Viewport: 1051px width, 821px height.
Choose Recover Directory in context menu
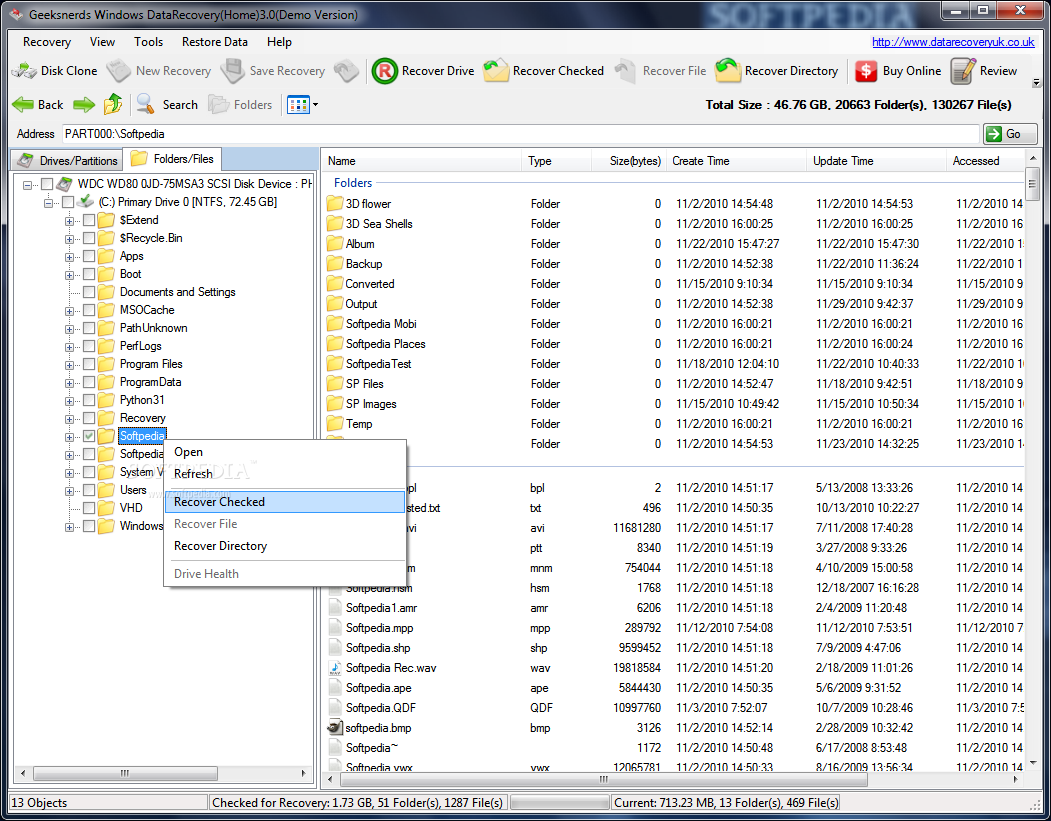(x=285, y=546)
